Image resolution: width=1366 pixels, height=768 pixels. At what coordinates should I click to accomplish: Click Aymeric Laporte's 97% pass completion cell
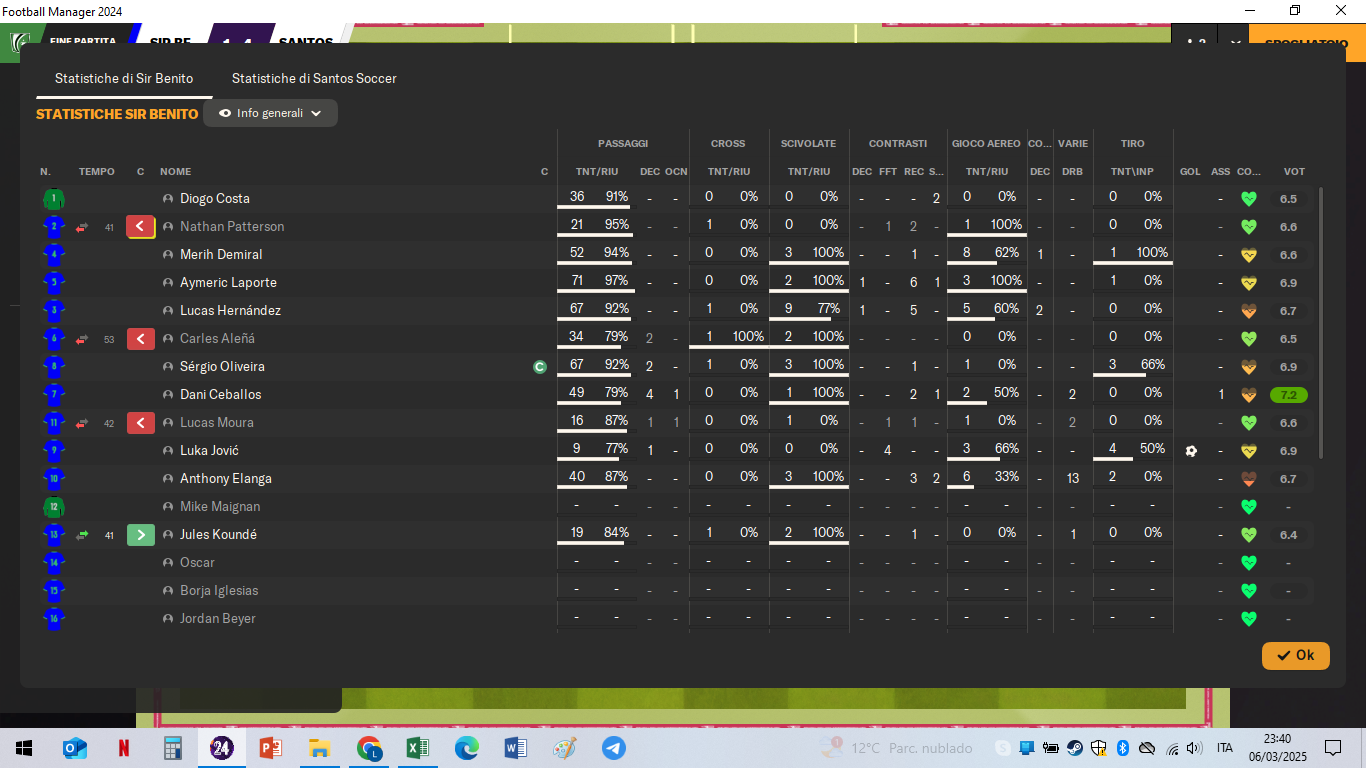click(x=616, y=281)
